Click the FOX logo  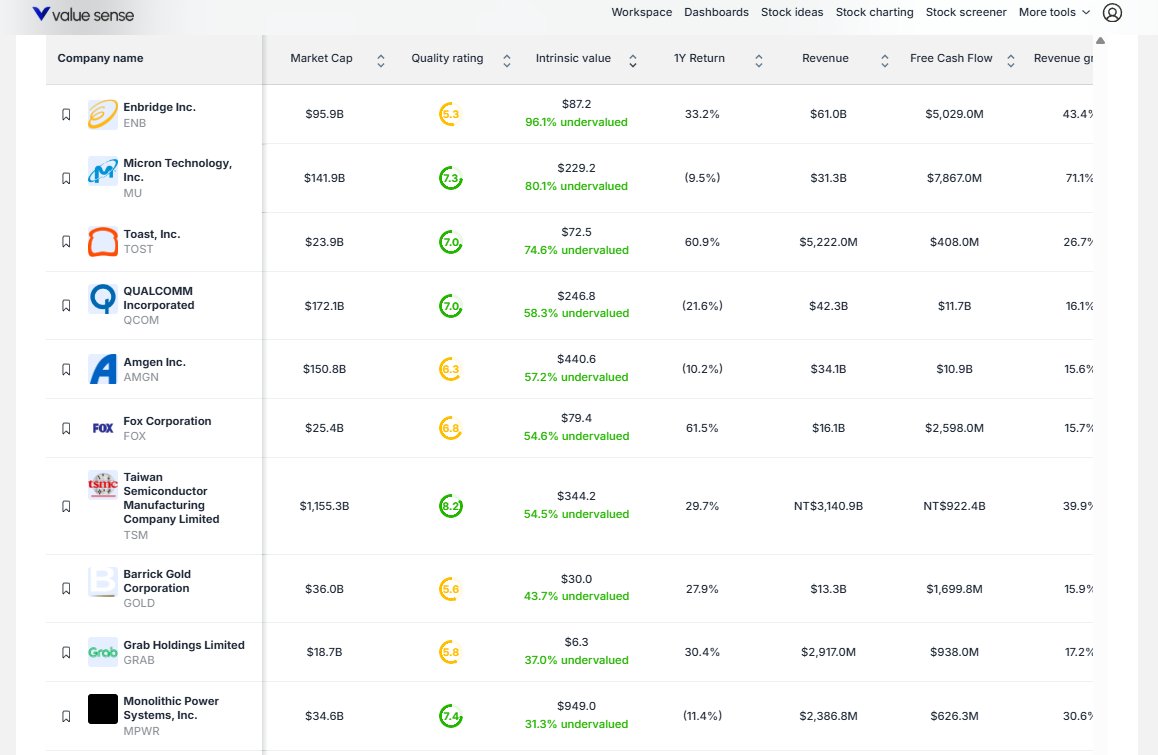[x=103, y=428]
